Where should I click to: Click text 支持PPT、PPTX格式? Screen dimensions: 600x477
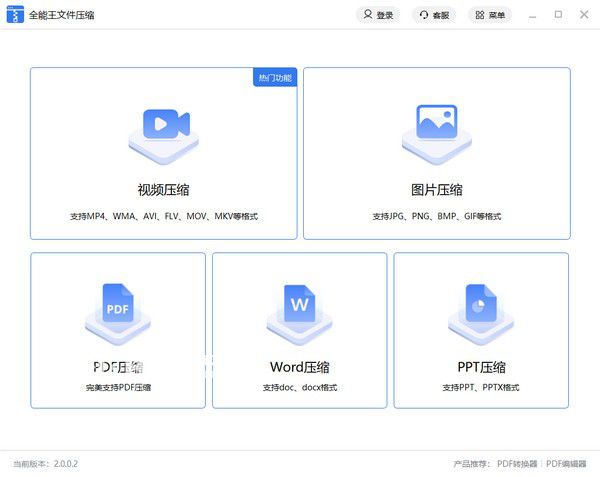click(481, 387)
